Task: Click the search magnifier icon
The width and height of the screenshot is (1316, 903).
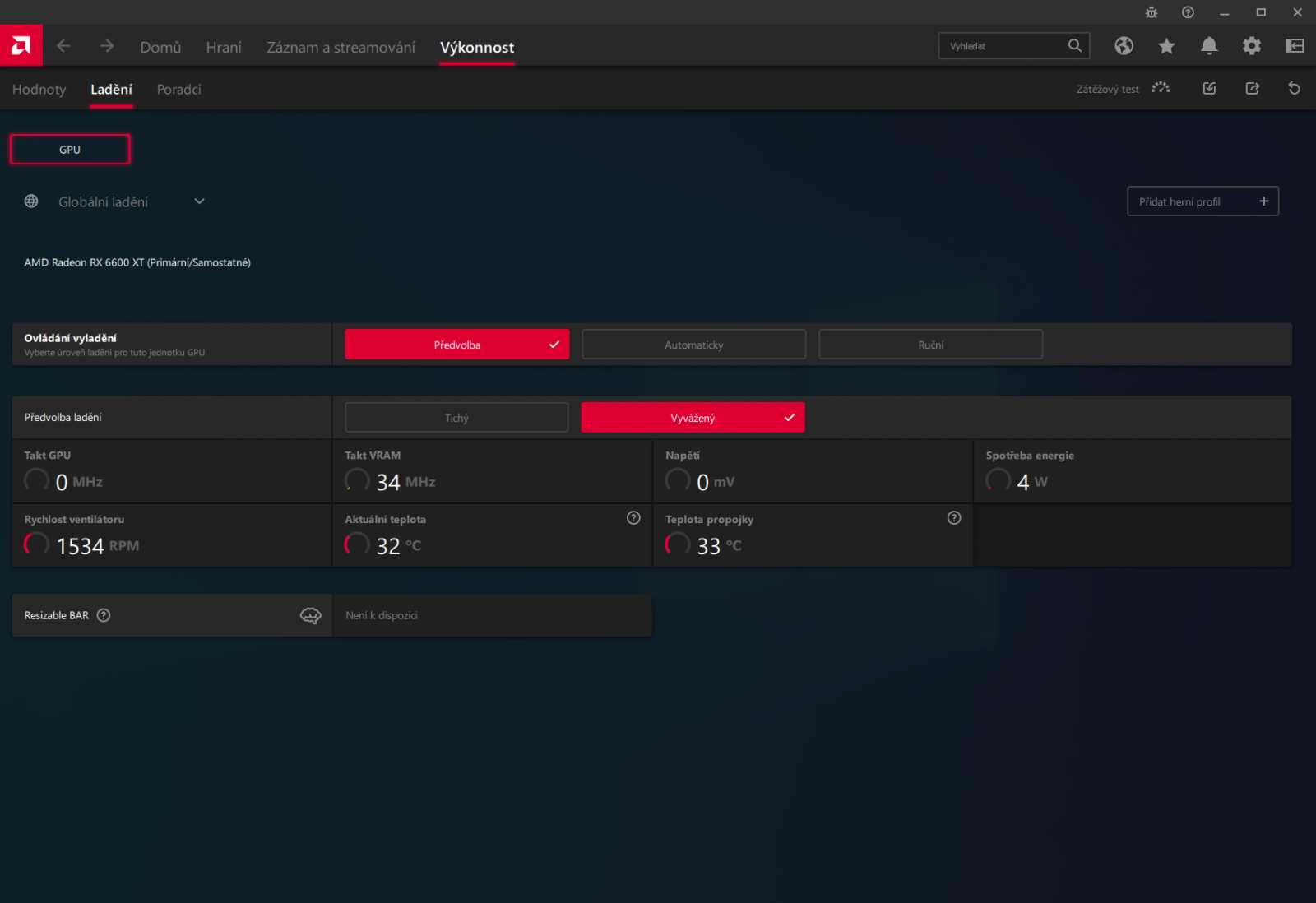Action: (x=1074, y=46)
